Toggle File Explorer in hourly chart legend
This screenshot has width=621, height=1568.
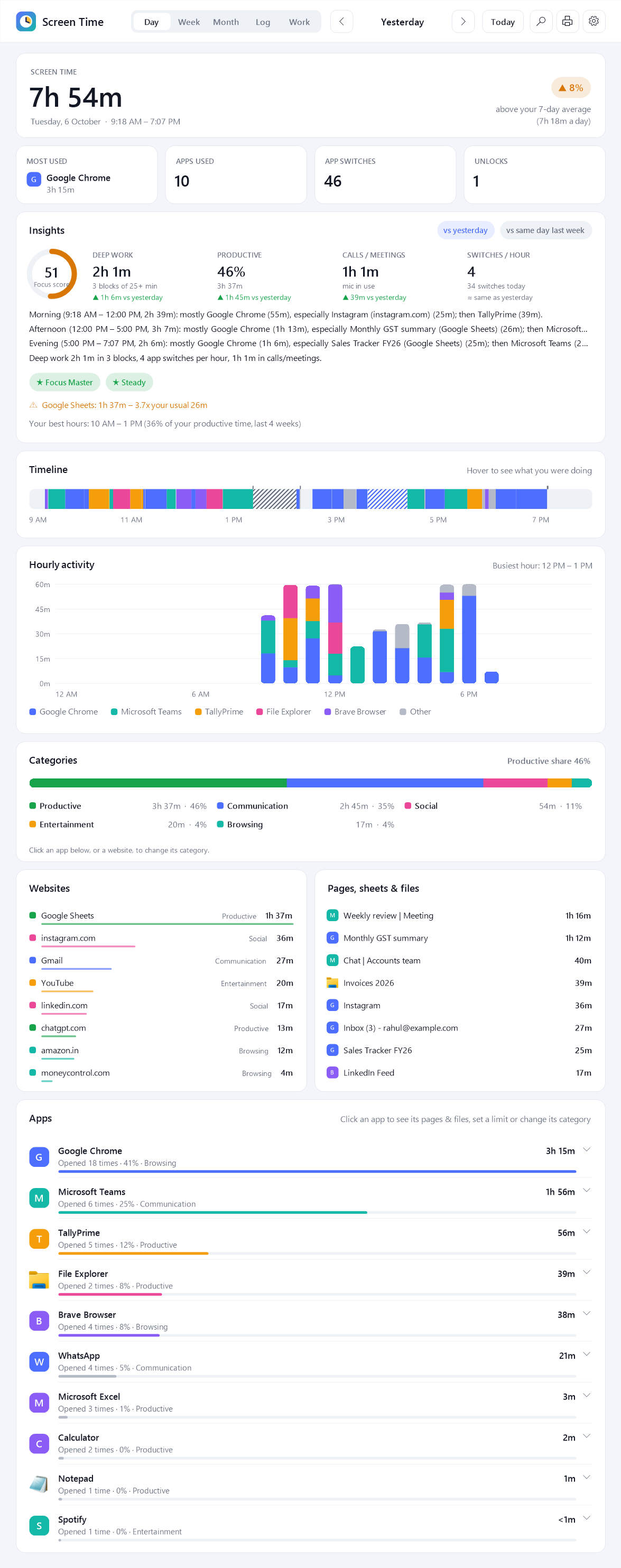pyautogui.click(x=284, y=711)
